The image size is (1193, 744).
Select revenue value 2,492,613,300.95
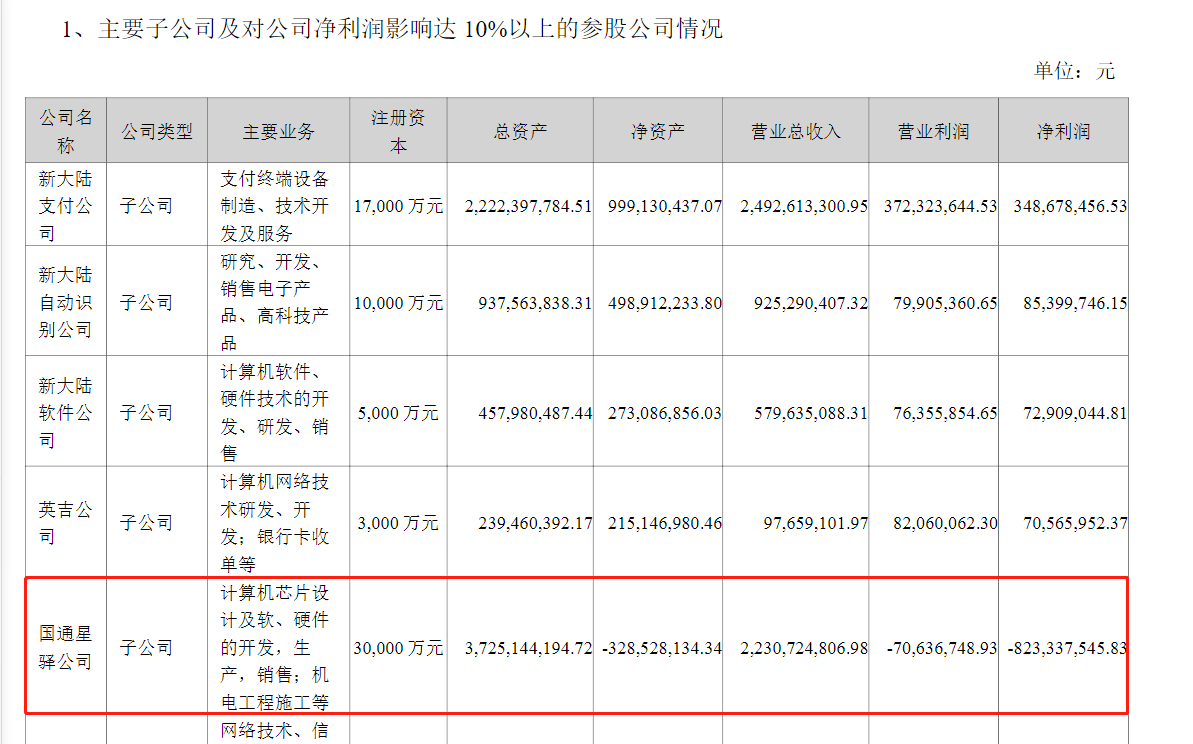(x=803, y=206)
